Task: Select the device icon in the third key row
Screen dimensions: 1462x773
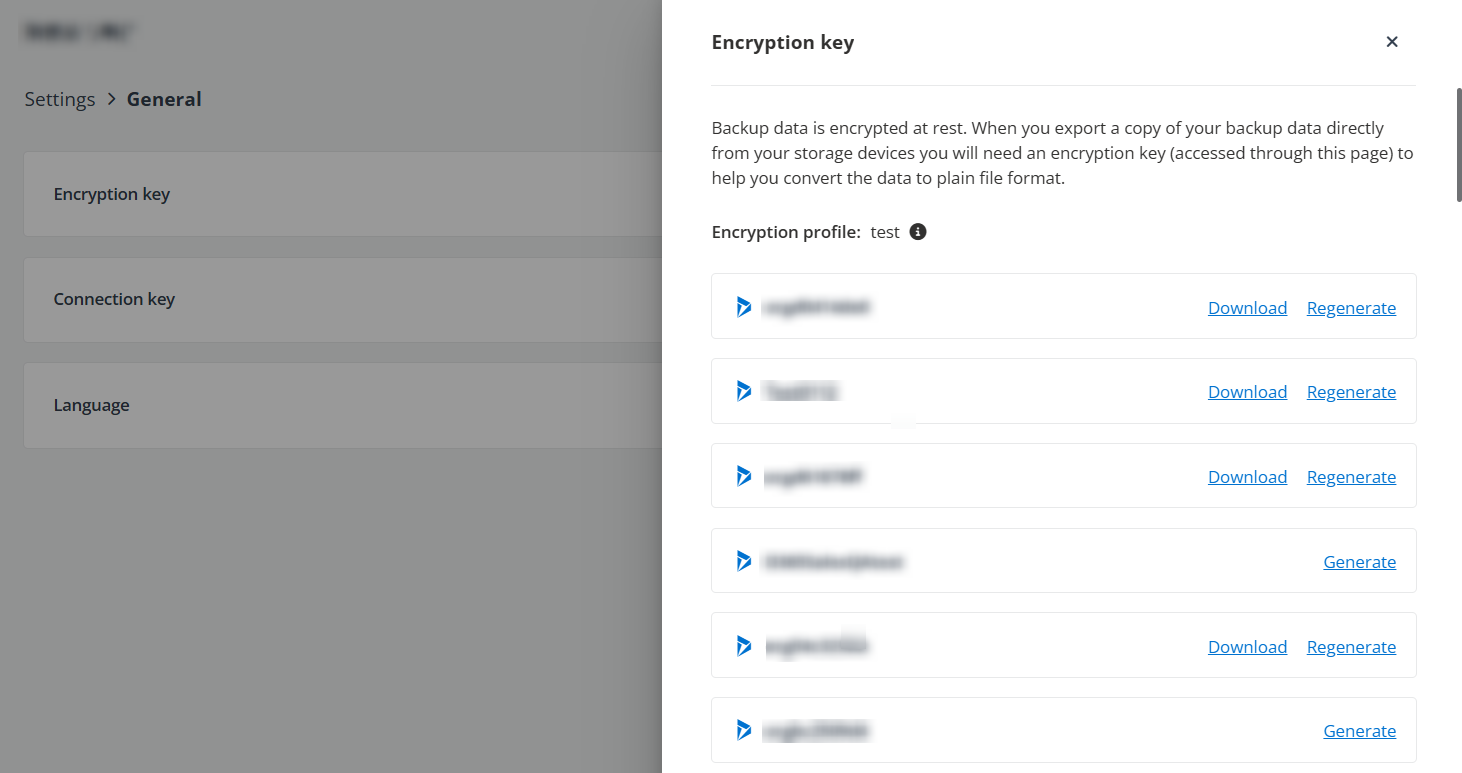Action: coord(743,476)
